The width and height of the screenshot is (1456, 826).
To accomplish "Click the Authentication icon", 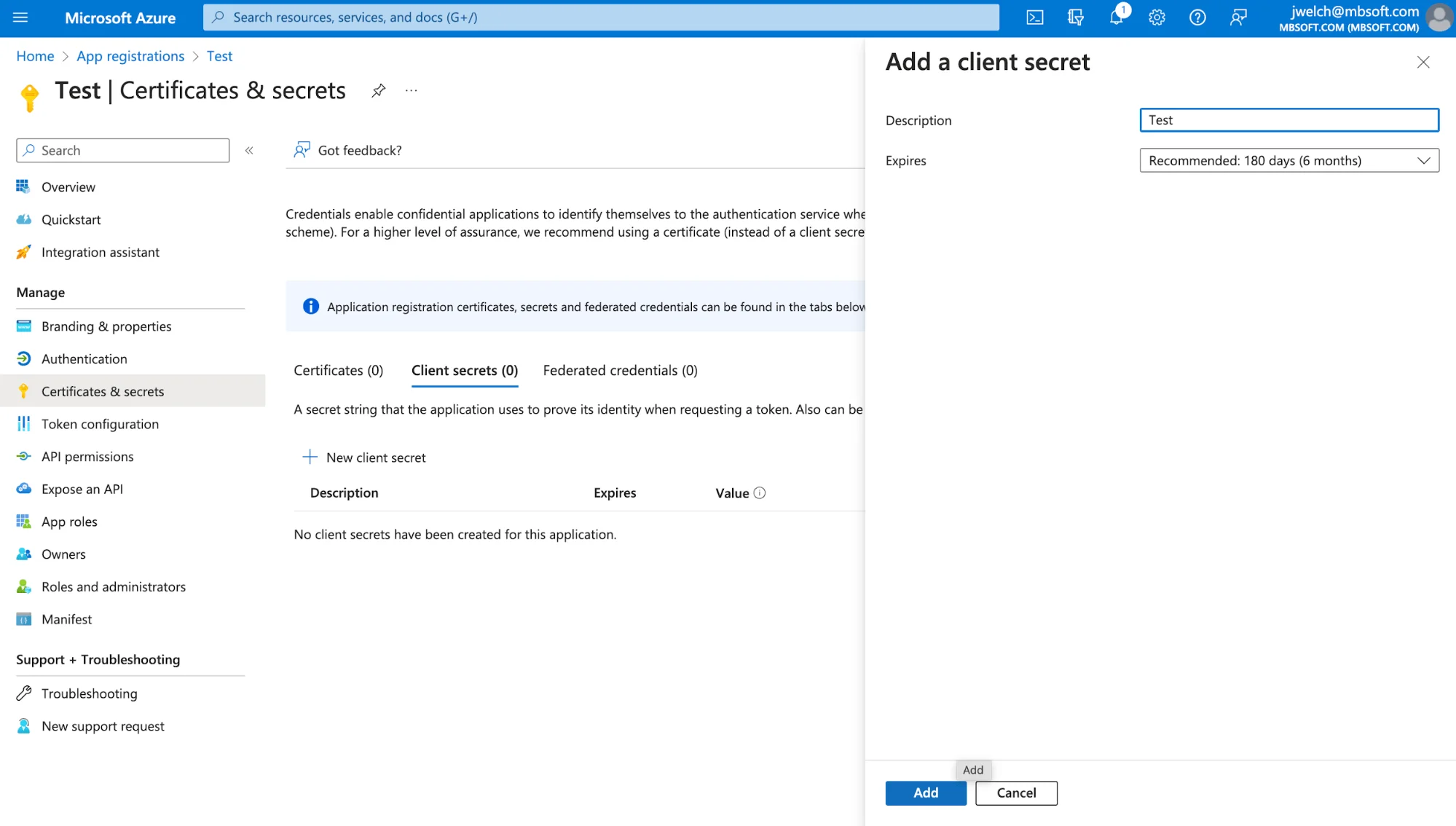I will [x=22, y=358].
